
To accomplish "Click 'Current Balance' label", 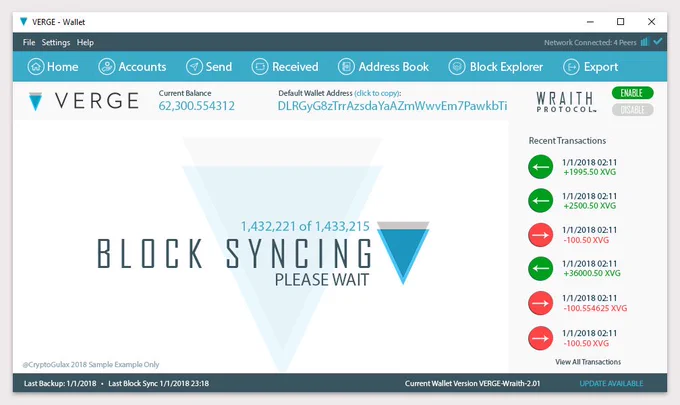I will click(x=185, y=93).
